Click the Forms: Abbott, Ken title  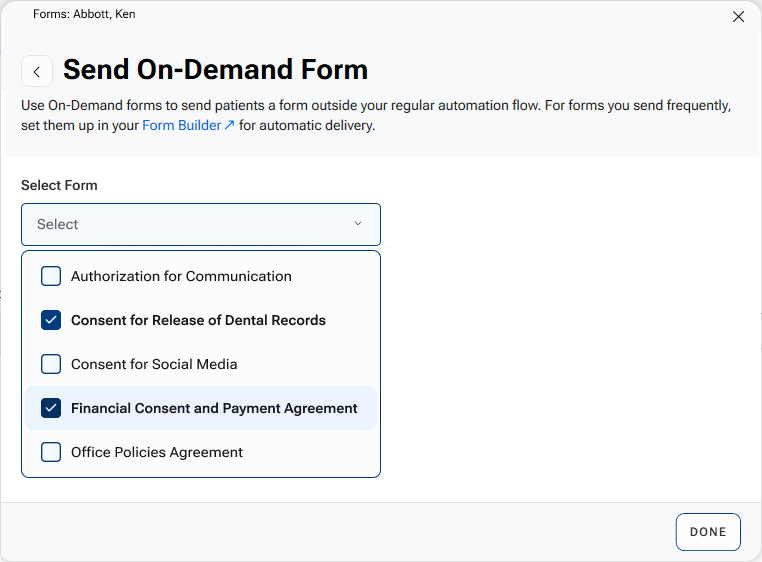click(x=84, y=14)
